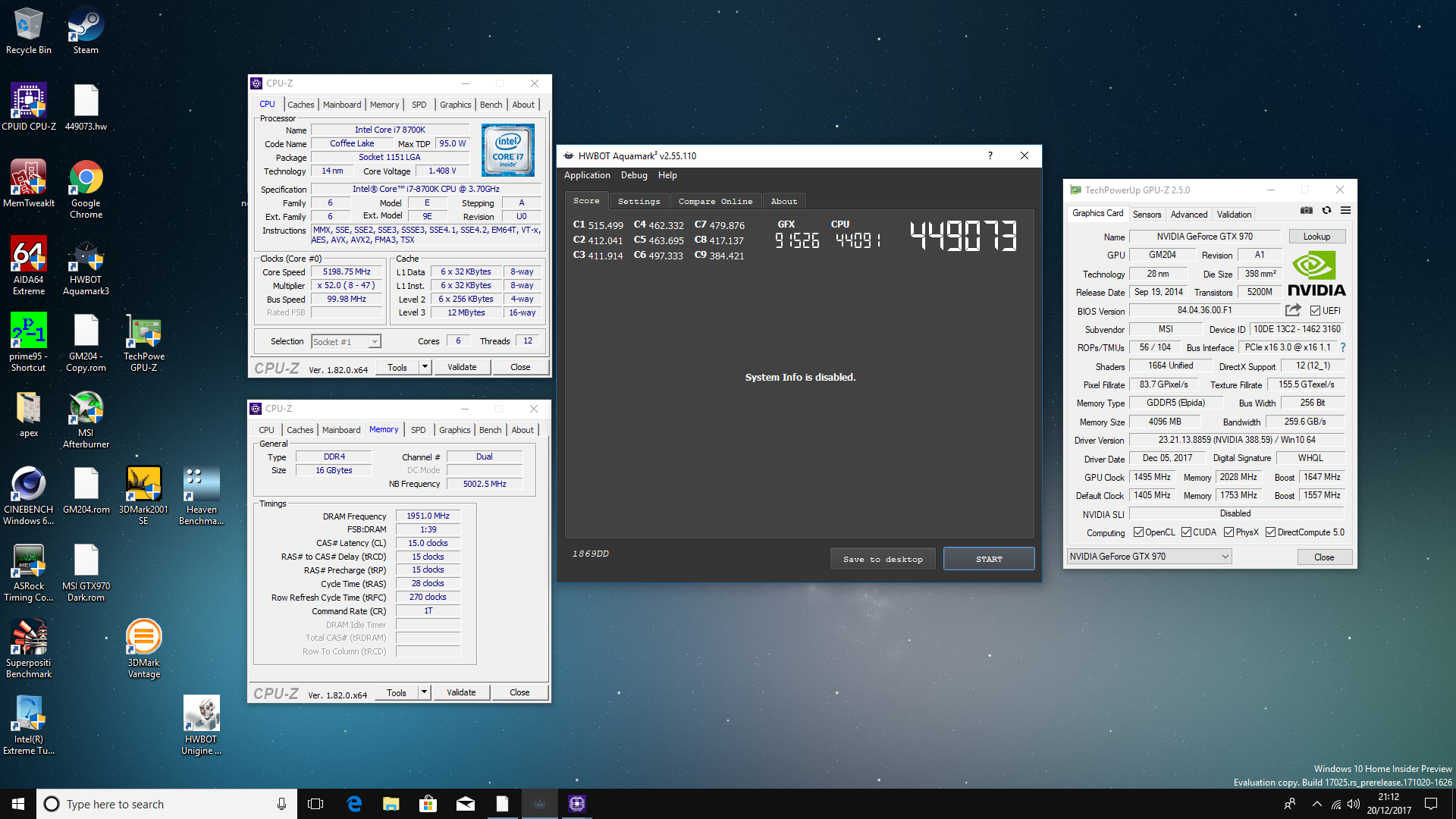Open the apex desktop icon

tap(29, 414)
